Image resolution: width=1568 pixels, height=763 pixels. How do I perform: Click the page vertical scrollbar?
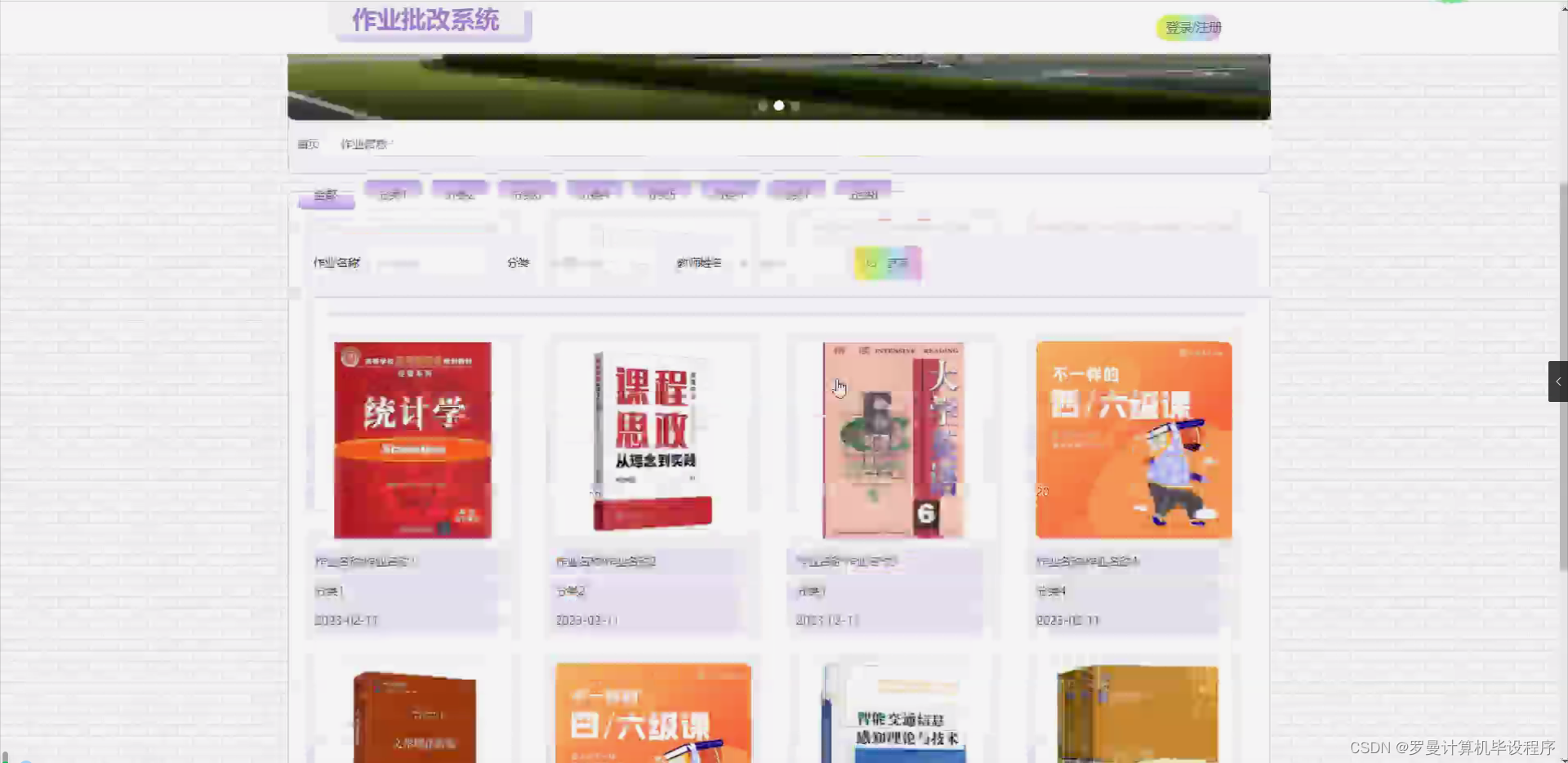tap(1563, 376)
